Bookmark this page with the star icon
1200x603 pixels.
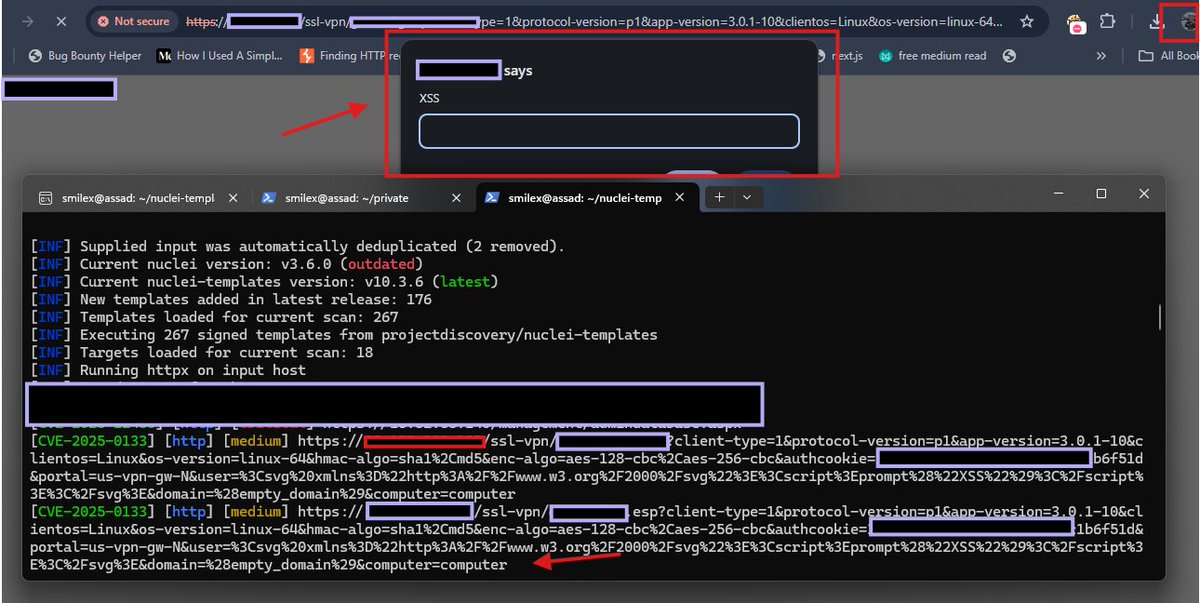point(1027,21)
